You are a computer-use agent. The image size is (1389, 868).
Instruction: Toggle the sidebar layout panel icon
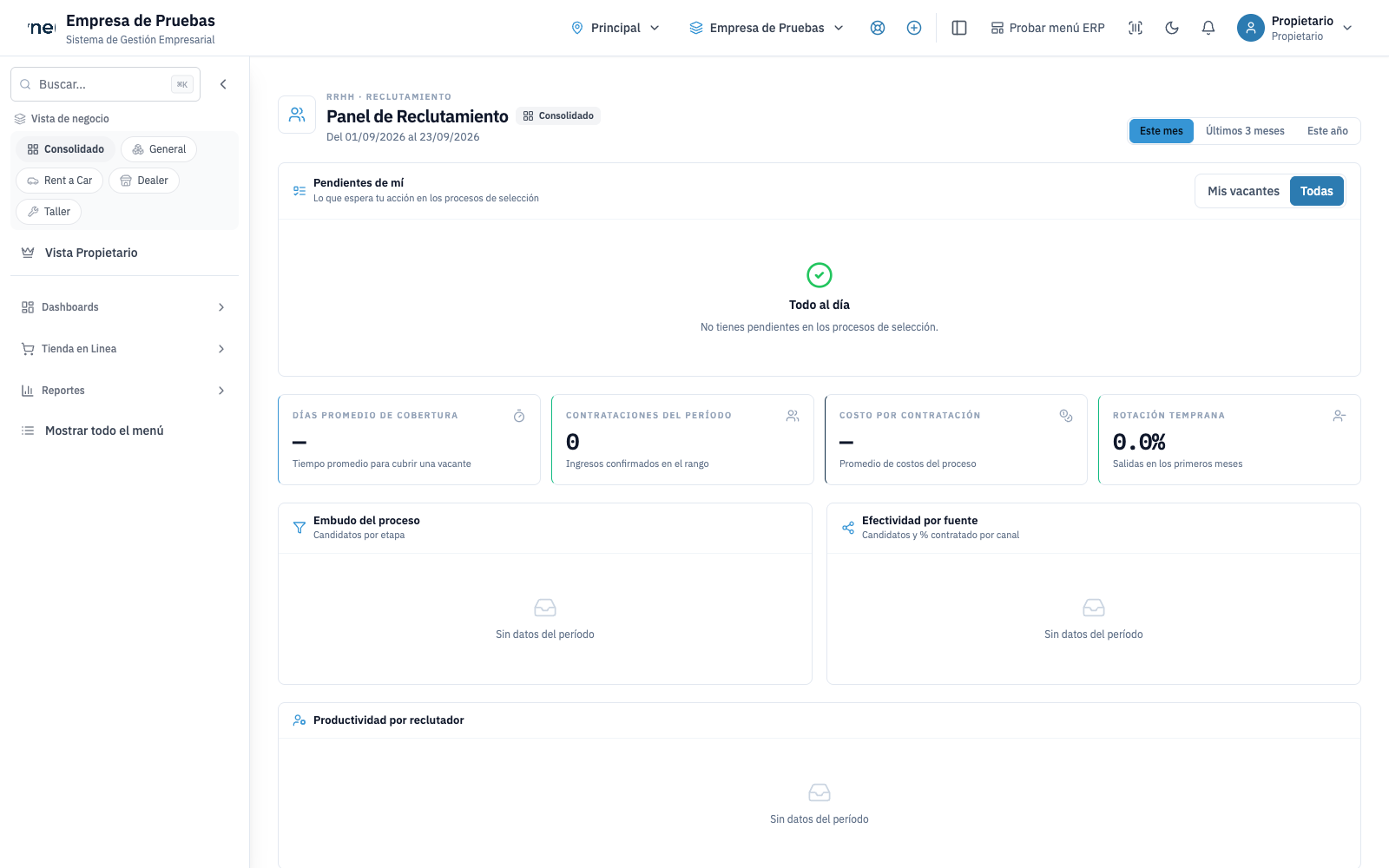(959, 28)
